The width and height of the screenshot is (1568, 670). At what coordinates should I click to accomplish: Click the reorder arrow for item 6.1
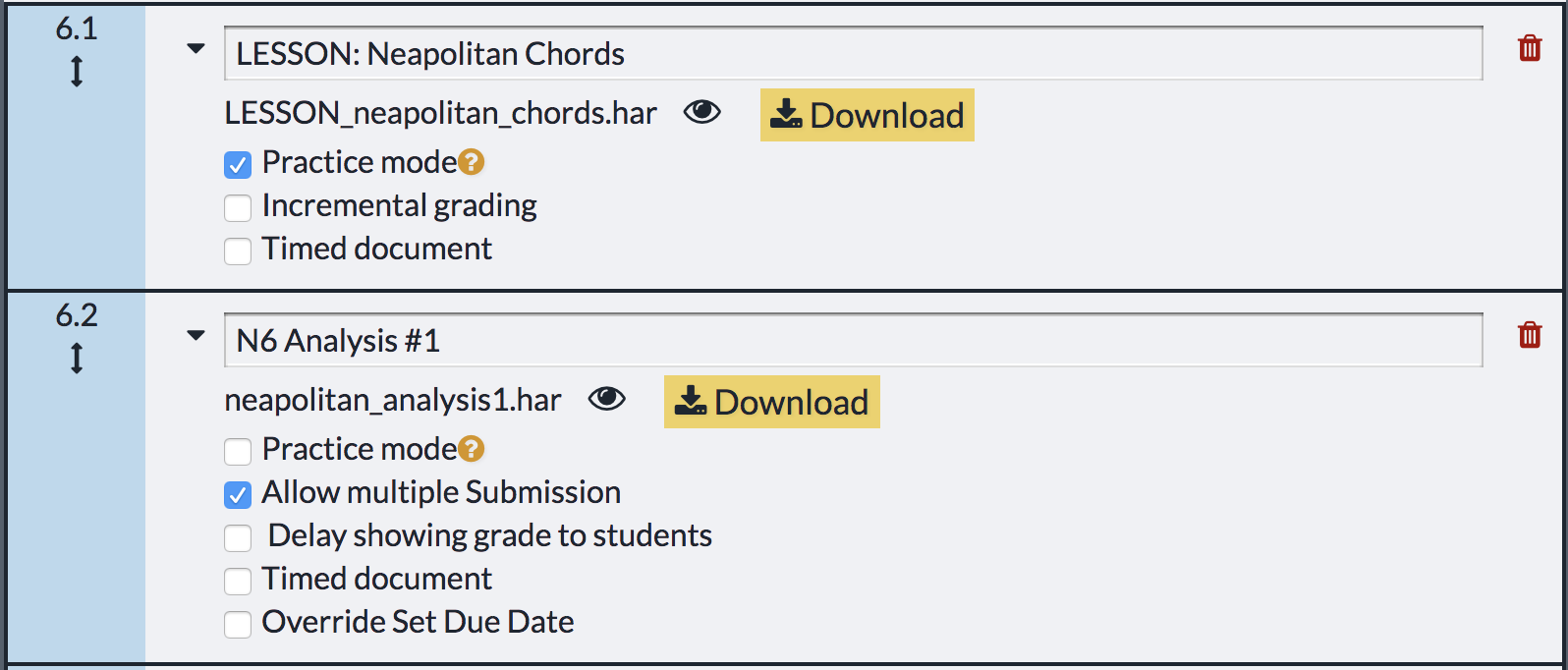[x=77, y=72]
